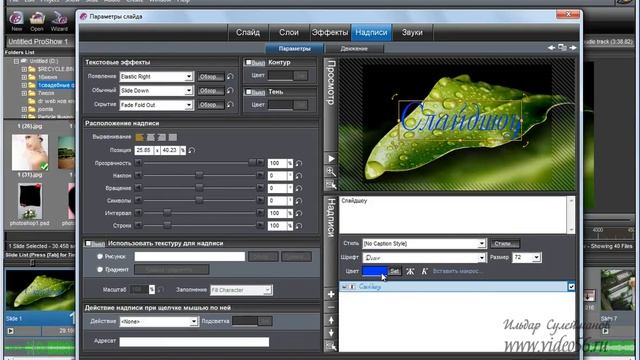
Task: Click Обзор button for Обычный effect
Action: click(211, 91)
